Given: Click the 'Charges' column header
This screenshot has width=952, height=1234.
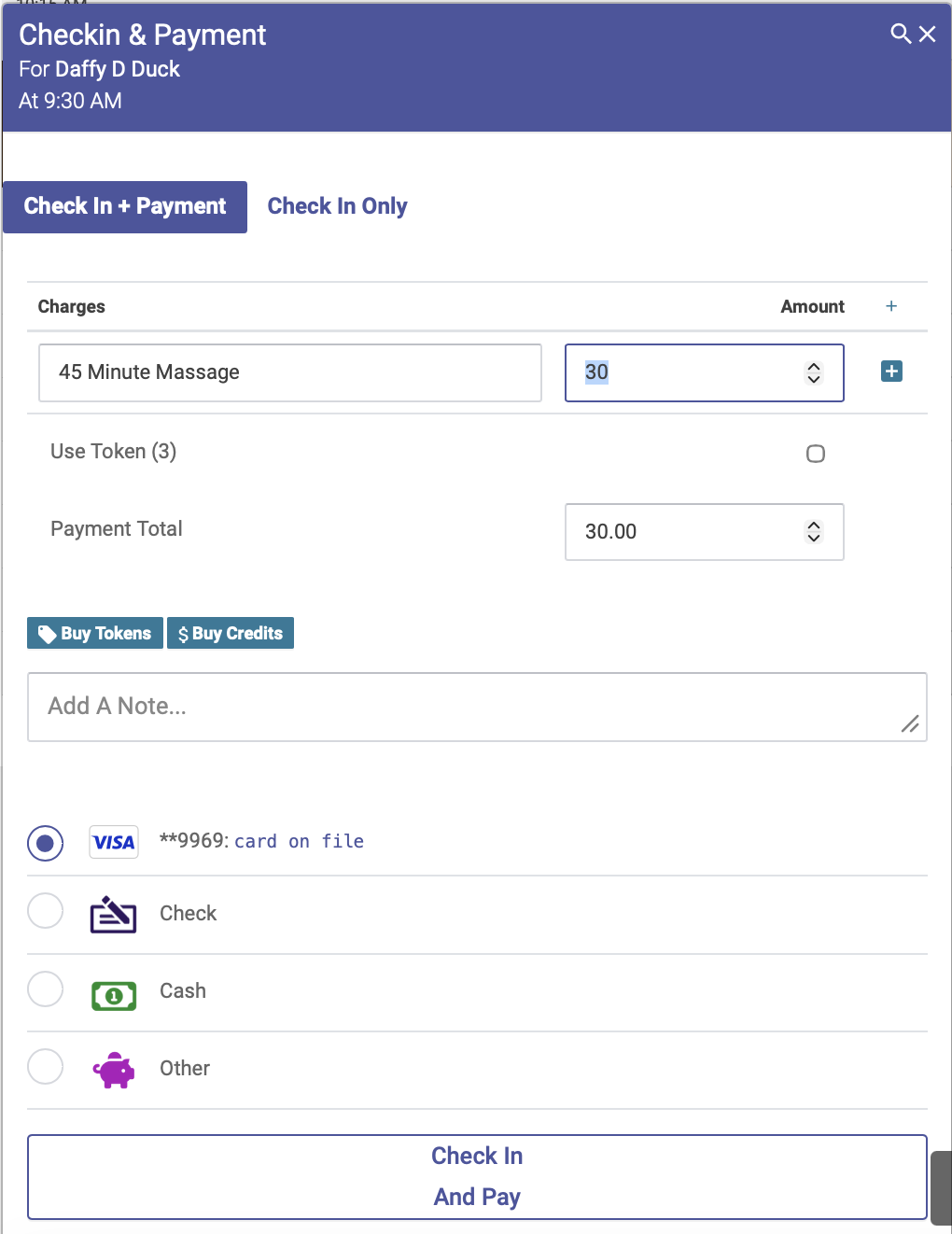Looking at the screenshot, I should 71,307.
